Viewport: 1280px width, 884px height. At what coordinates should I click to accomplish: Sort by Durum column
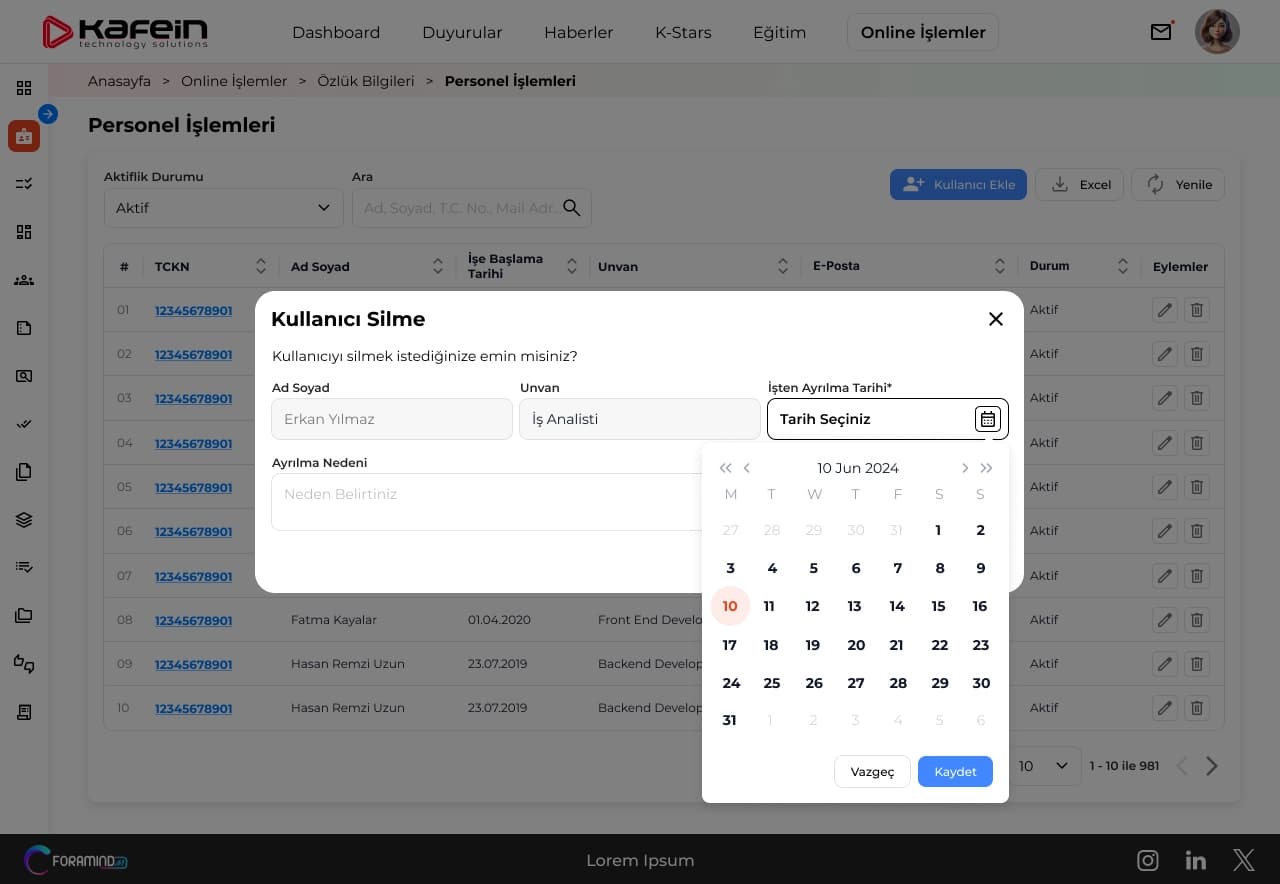pos(1123,266)
